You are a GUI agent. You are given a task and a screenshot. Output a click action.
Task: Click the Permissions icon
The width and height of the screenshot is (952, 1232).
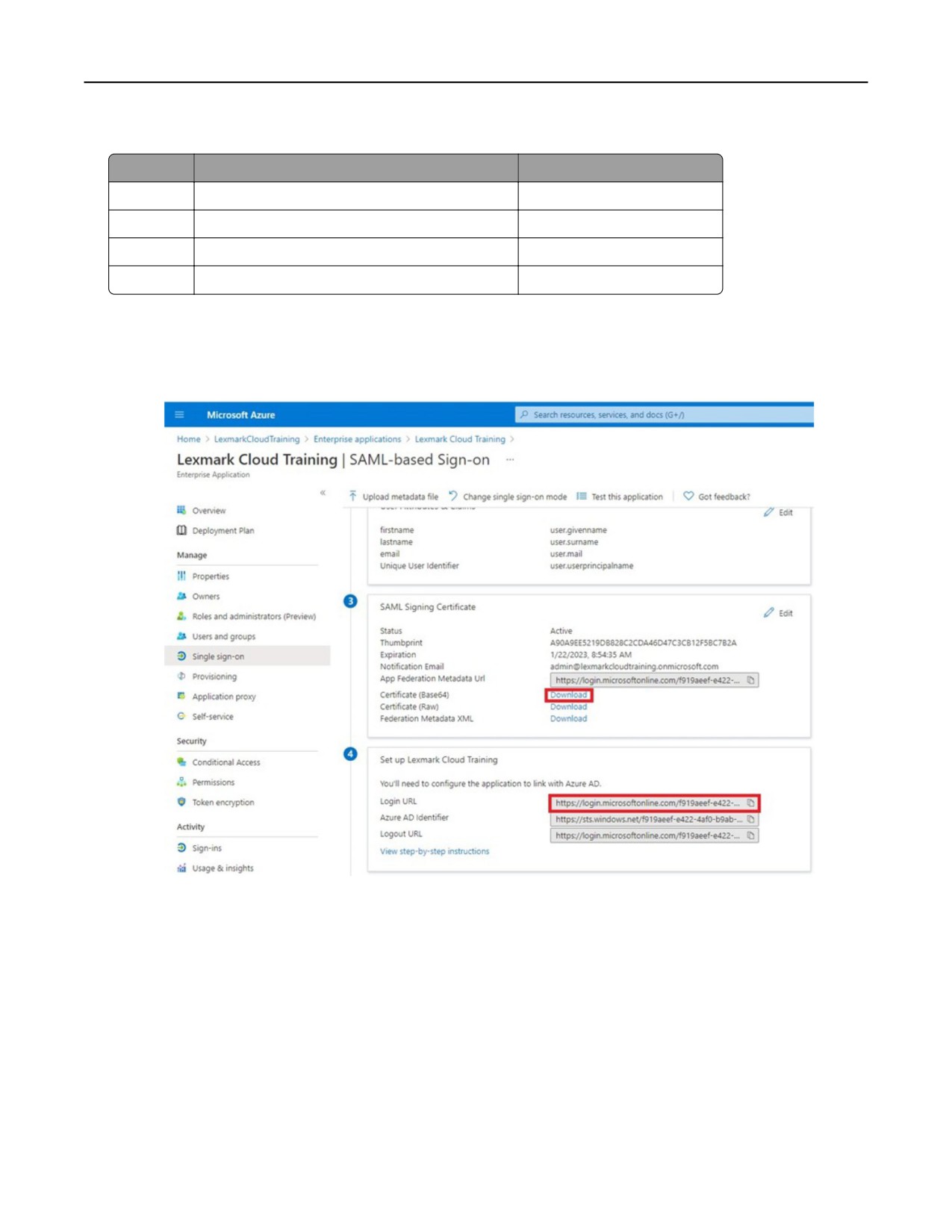[181, 782]
